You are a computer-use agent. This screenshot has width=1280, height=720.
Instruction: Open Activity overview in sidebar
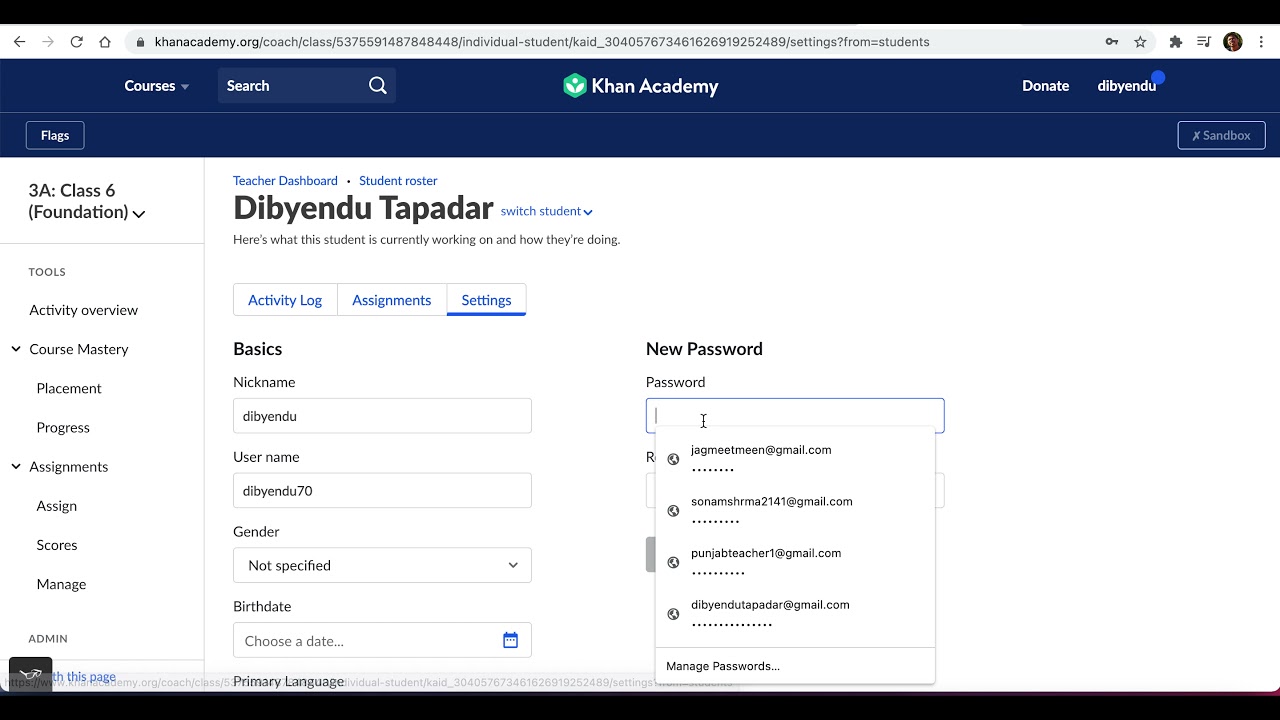pyautogui.click(x=84, y=310)
